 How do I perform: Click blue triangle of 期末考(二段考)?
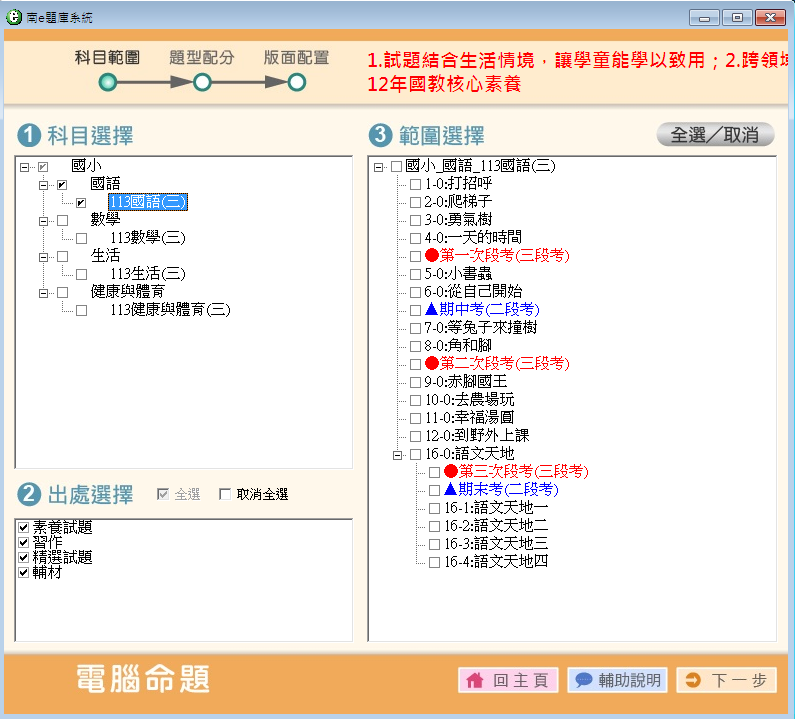(451, 489)
